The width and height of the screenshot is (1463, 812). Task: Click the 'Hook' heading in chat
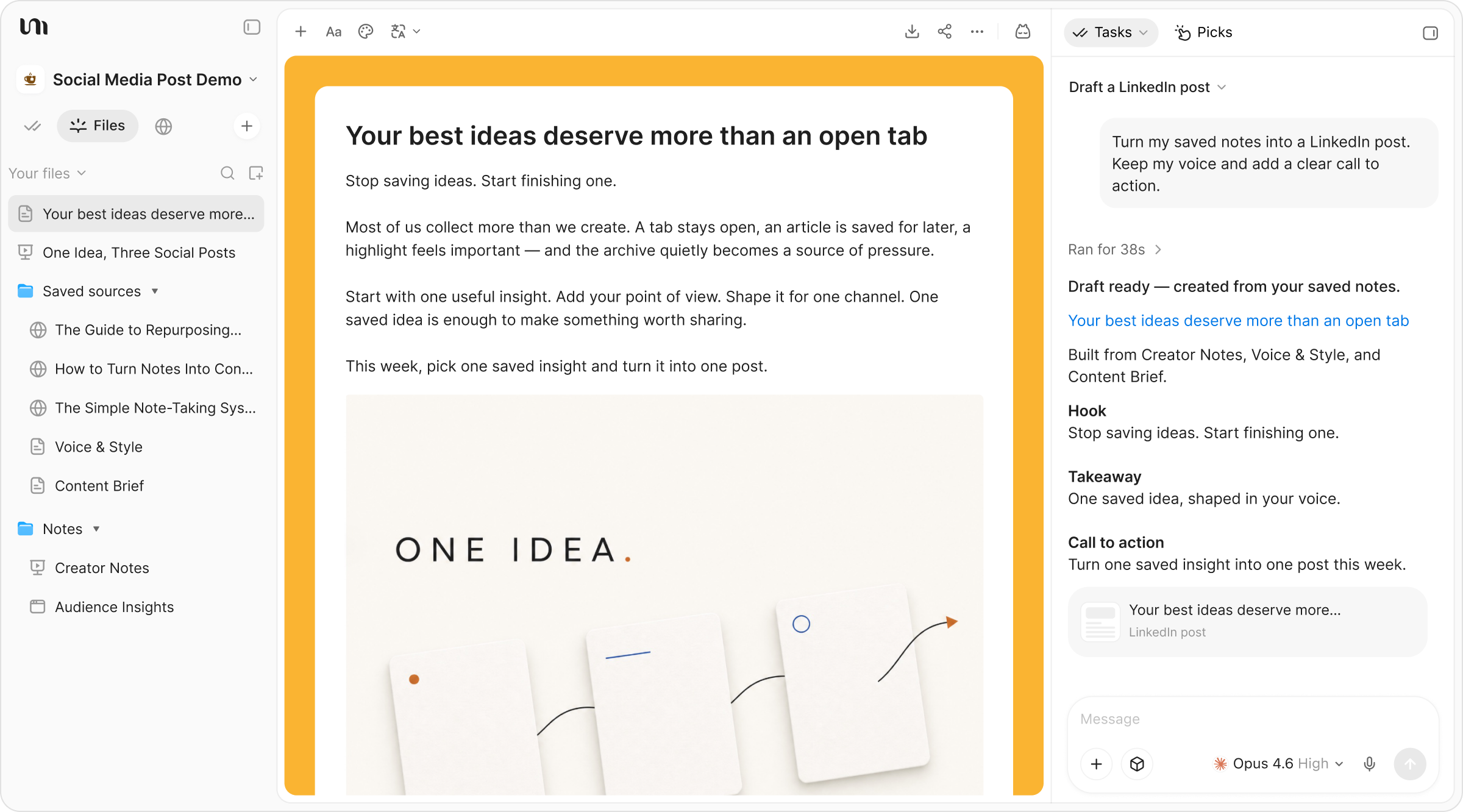[1087, 411]
